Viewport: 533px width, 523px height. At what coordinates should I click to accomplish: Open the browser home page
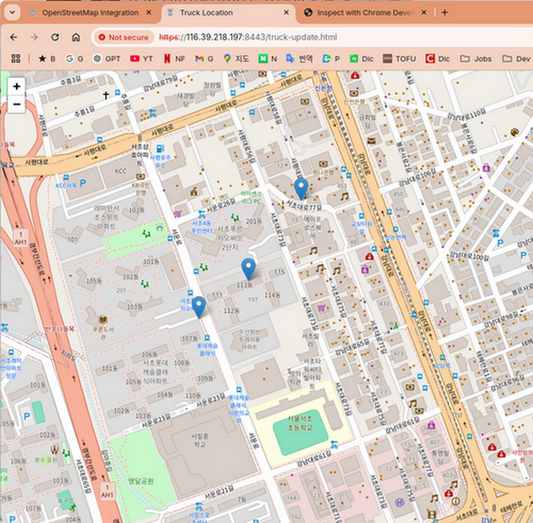[76, 37]
